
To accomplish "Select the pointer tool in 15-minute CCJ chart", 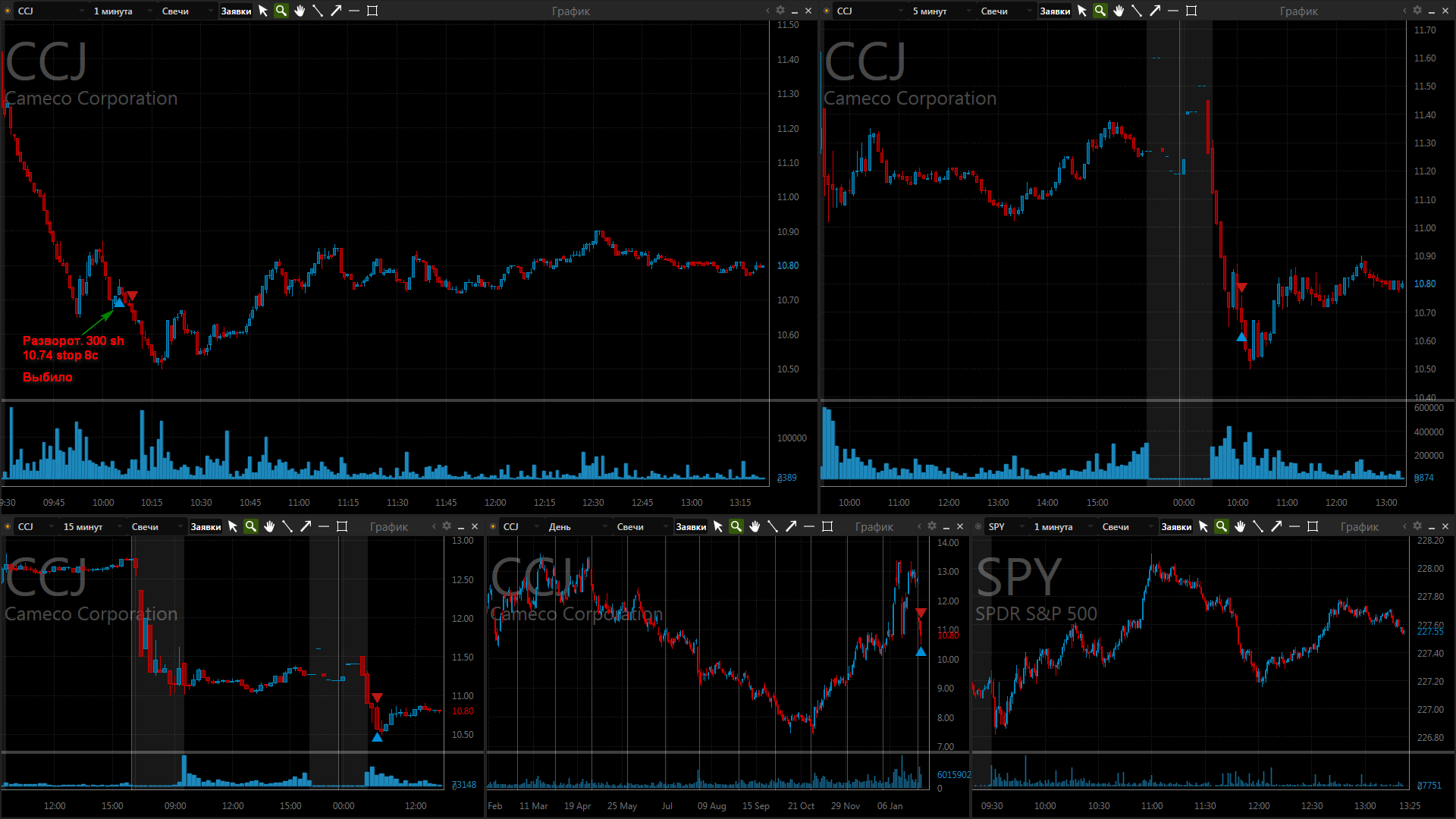I will pyautogui.click(x=233, y=526).
